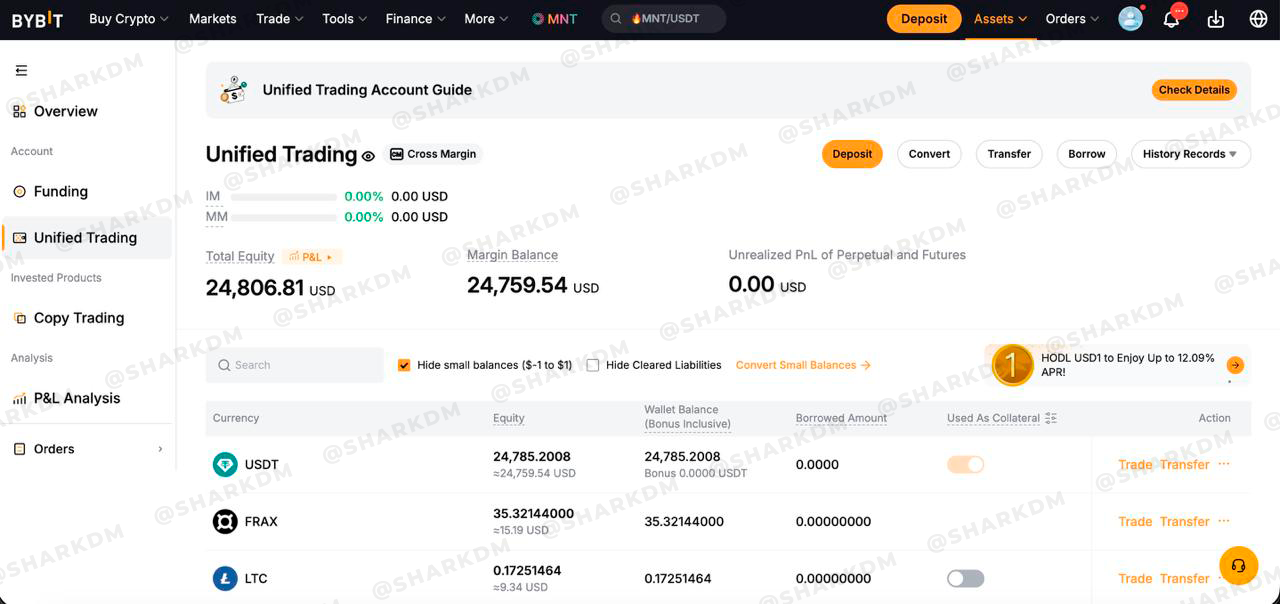1280x604 pixels.
Task: Expand the Finance dropdown menu
Action: pos(416,19)
